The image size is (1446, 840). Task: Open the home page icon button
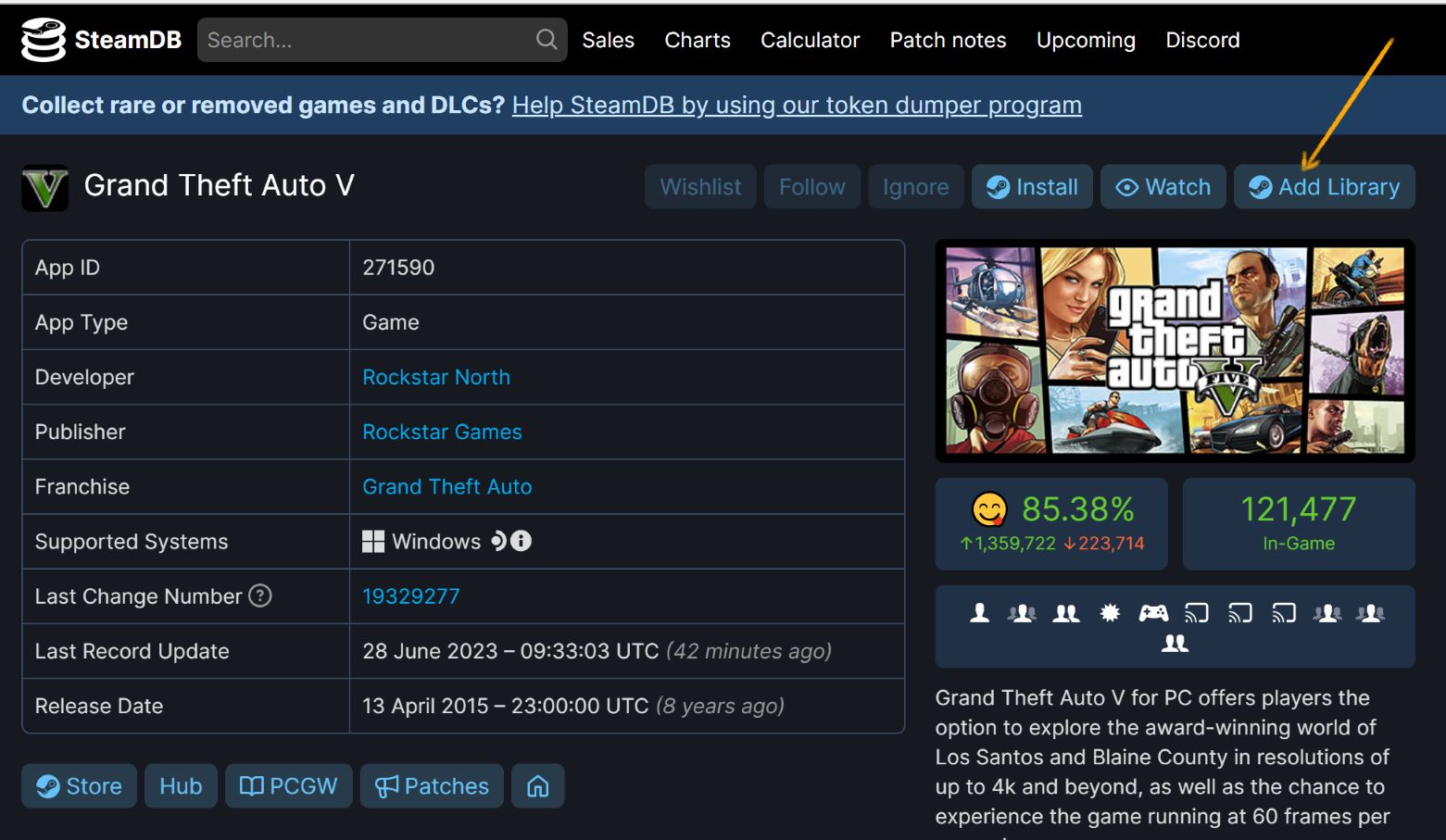coord(537,786)
